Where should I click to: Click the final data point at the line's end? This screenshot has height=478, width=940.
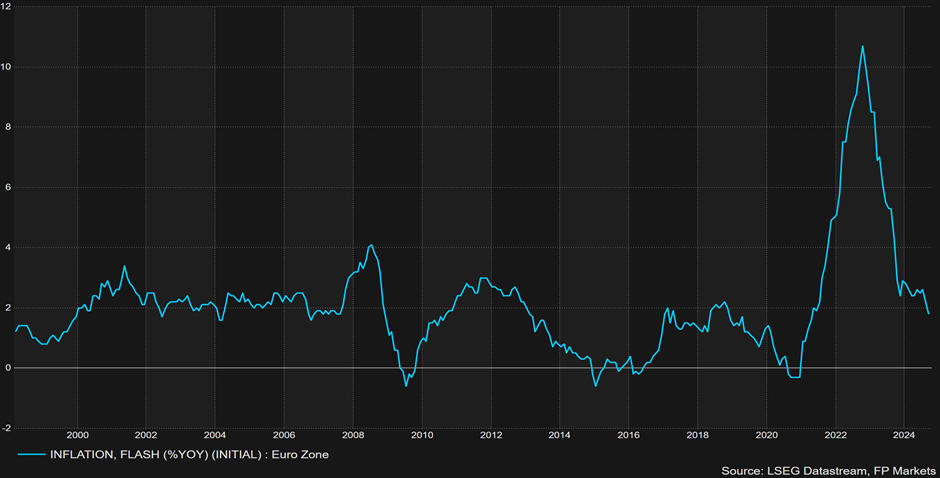coord(928,313)
